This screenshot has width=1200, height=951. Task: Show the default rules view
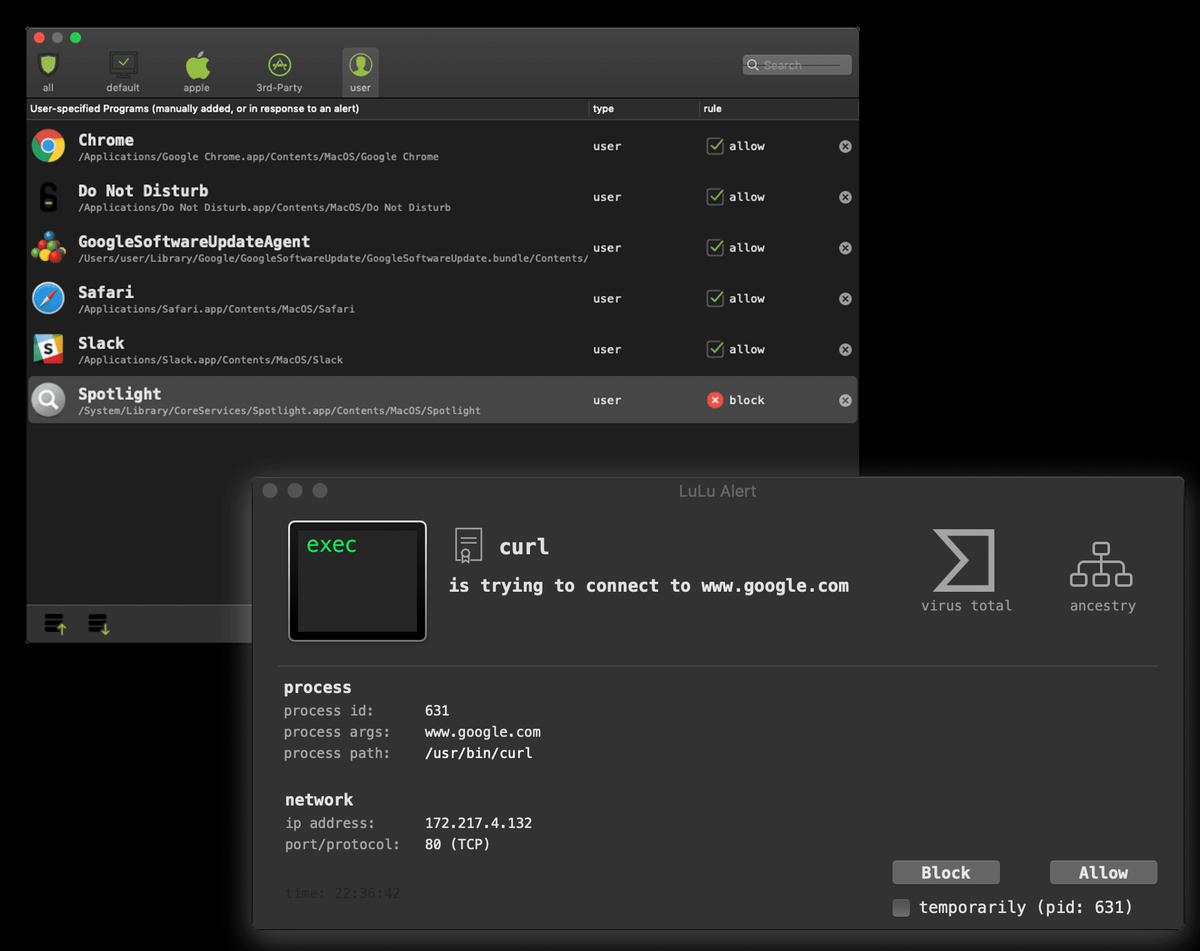[x=122, y=64]
